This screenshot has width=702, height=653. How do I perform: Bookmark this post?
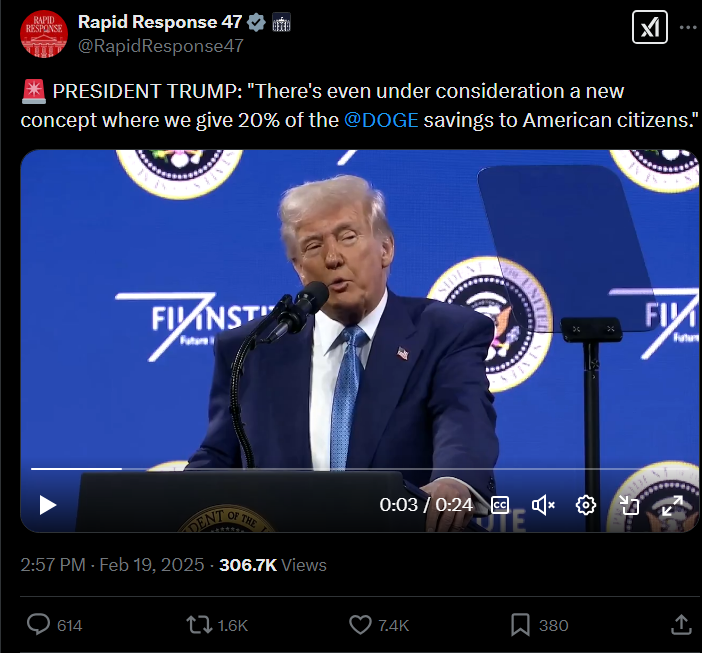point(520,625)
